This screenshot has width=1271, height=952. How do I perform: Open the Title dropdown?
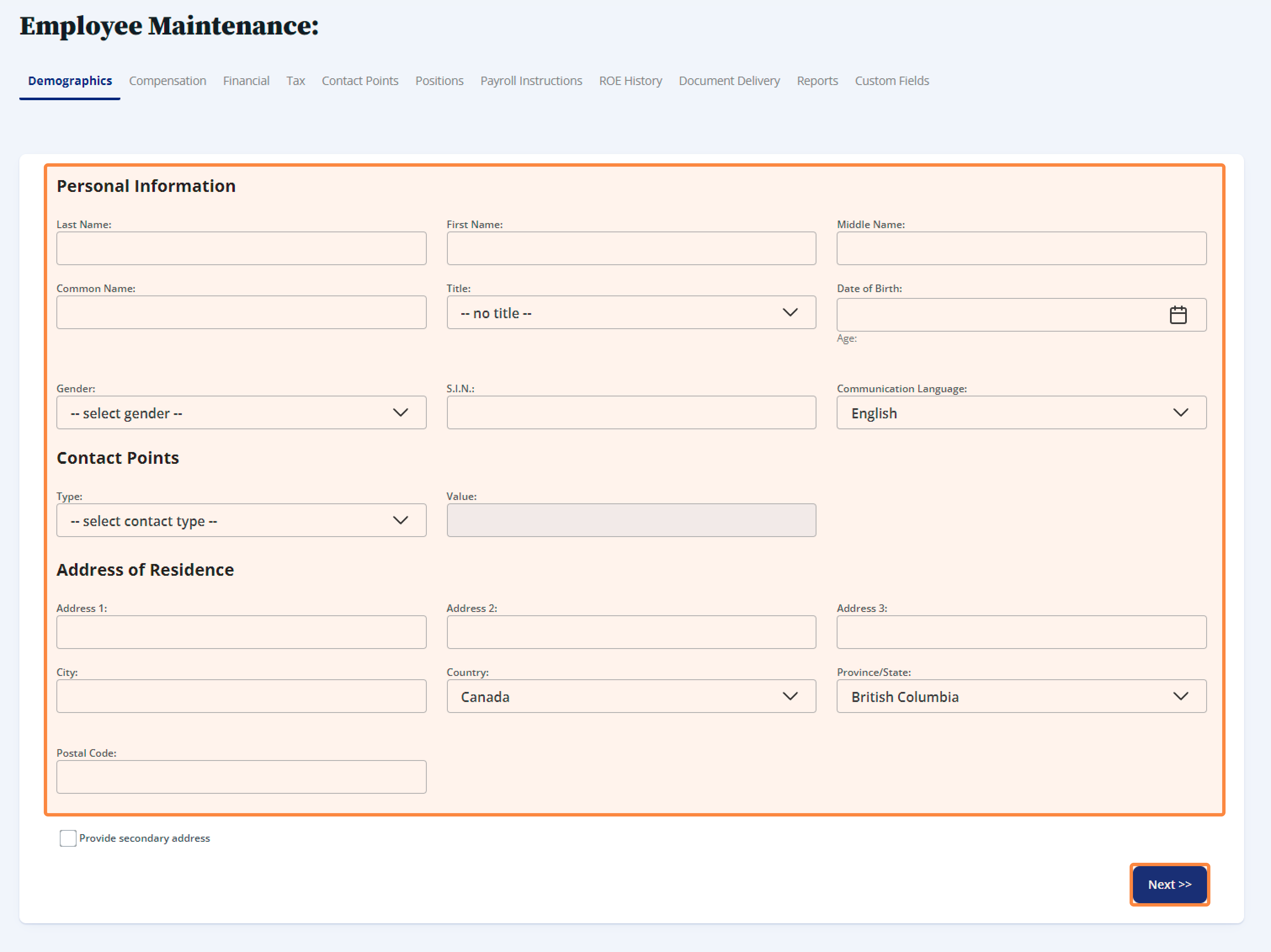(631, 313)
